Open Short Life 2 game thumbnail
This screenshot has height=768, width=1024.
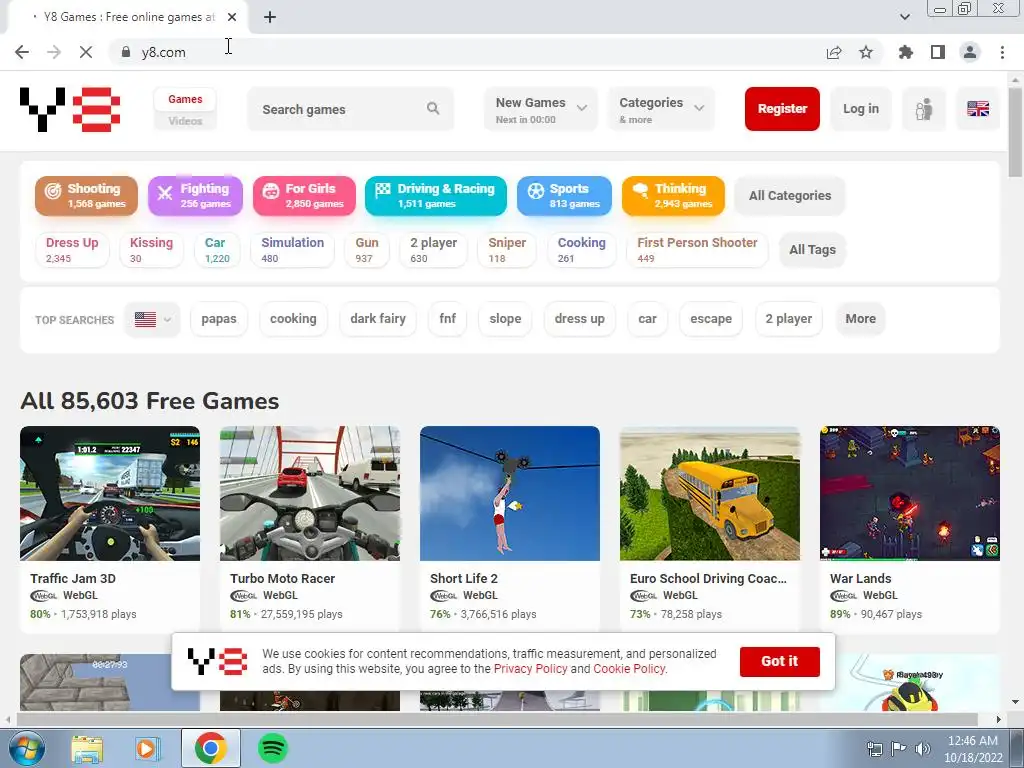click(509, 493)
